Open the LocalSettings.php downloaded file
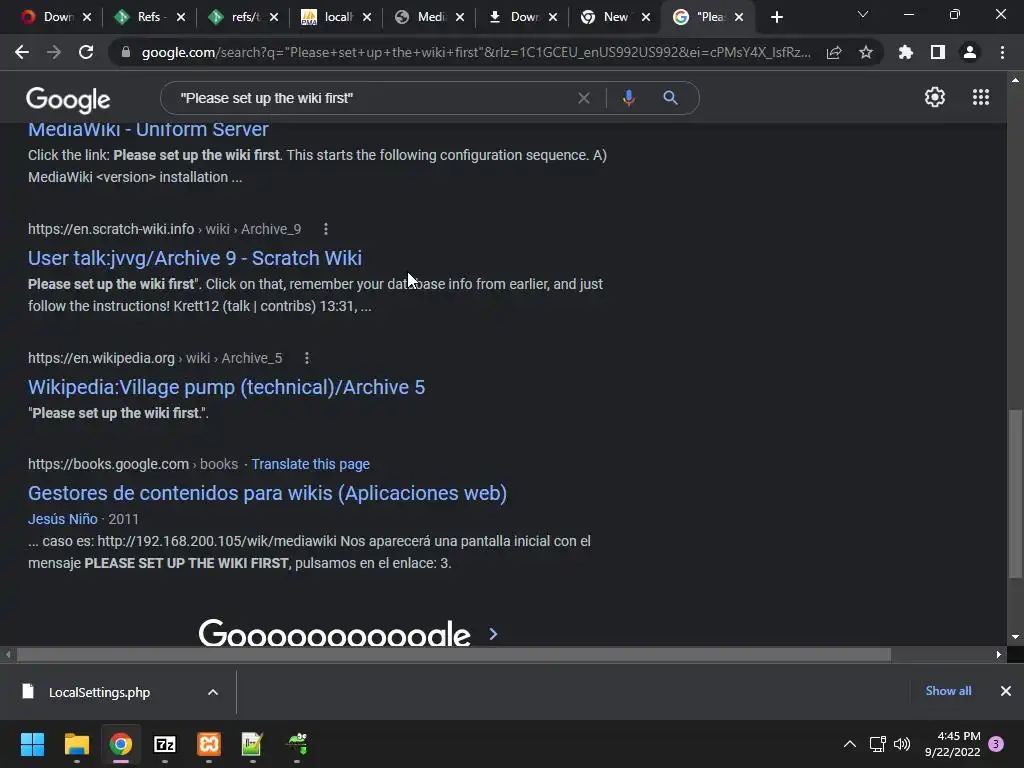This screenshot has height=768, width=1024. click(99, 692)
